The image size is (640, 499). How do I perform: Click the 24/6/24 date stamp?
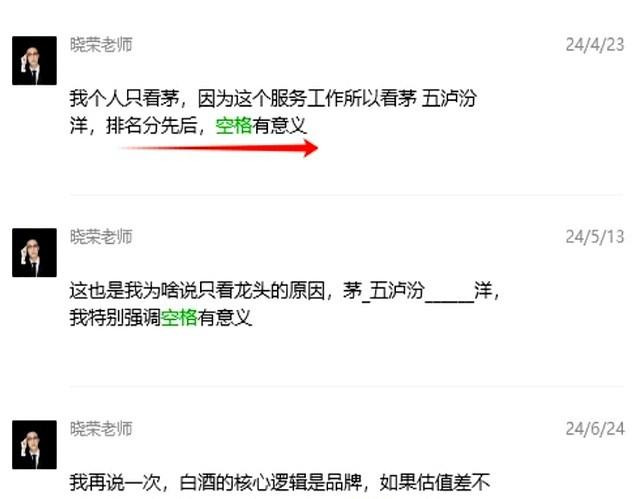pos(595,429)
